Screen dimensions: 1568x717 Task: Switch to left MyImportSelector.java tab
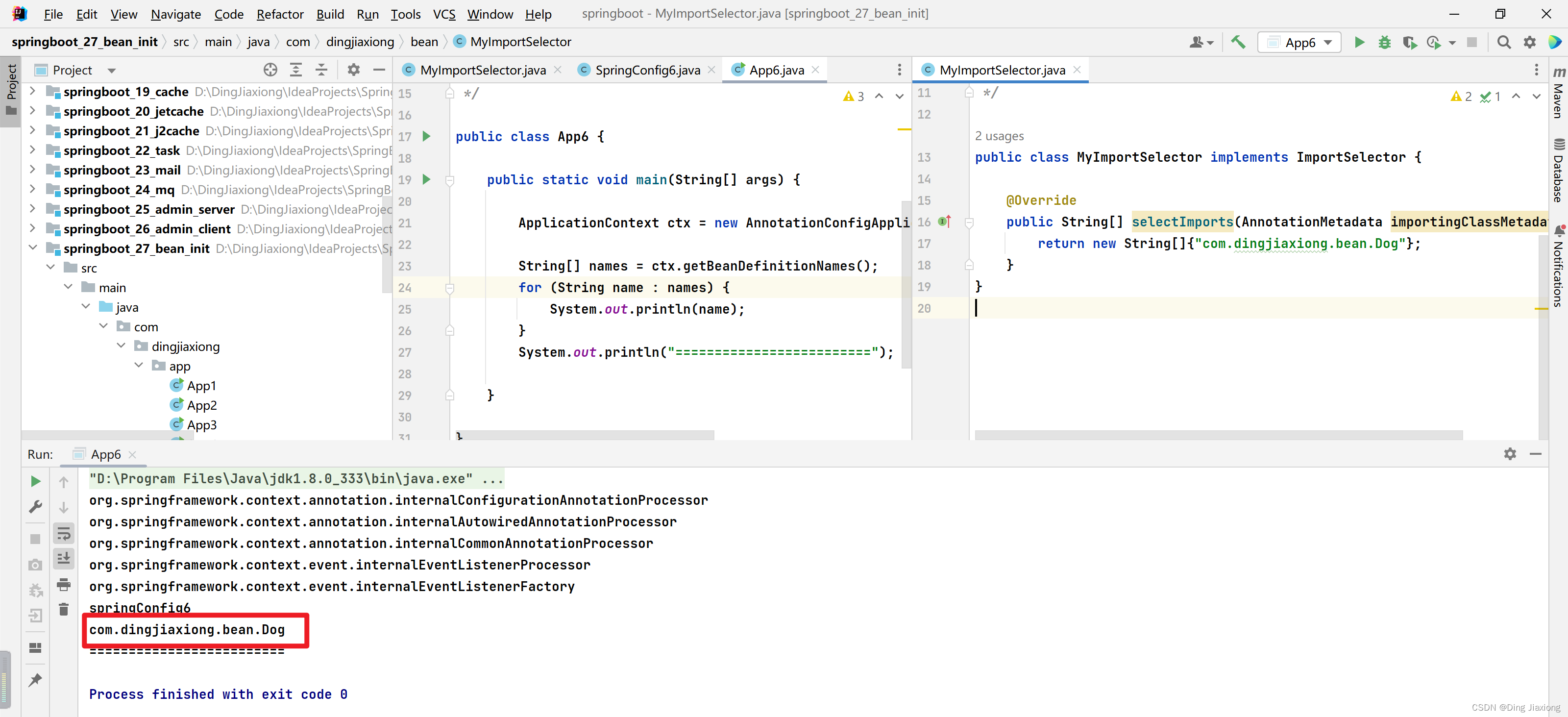[x=483, y=70]
